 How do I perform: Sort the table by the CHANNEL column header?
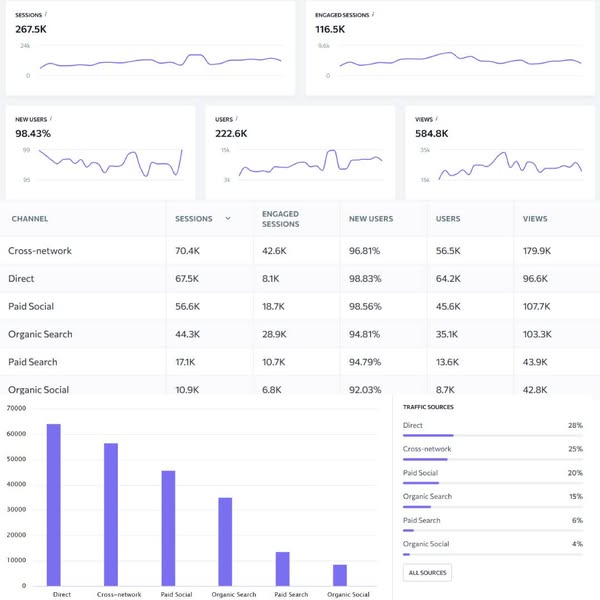(x=30, y=219)
